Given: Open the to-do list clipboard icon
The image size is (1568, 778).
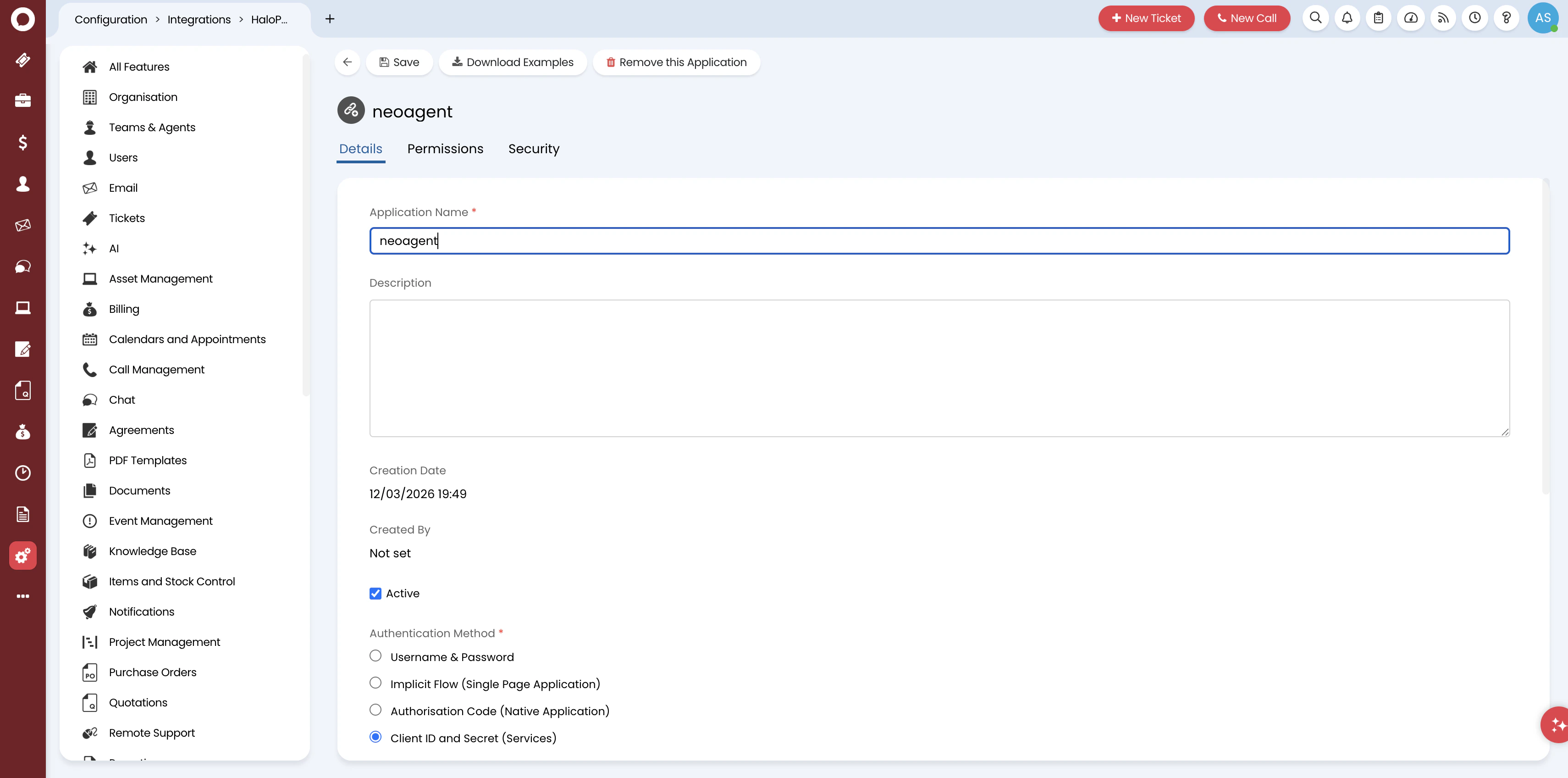Looking at the screenshot, I should coord(1379,18).
